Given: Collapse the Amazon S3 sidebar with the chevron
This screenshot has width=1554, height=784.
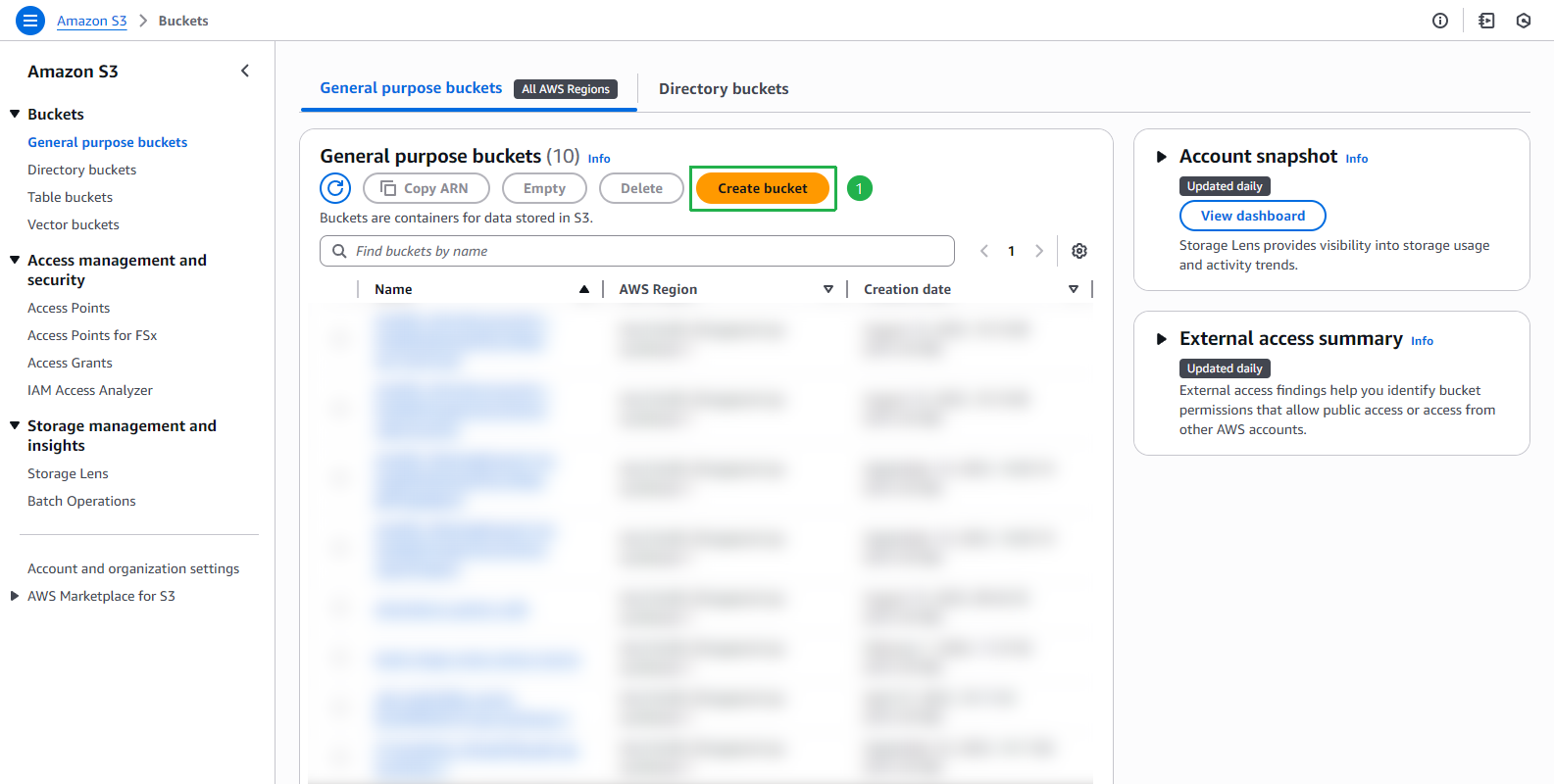Looking at the screenshot, I should pos(245,71).
